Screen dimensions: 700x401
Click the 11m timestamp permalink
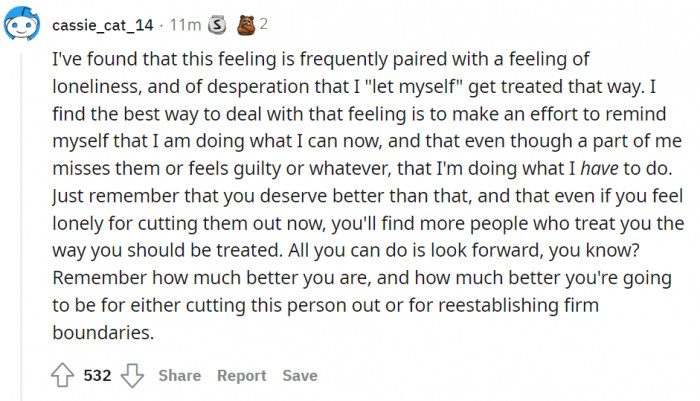point(185,25)
